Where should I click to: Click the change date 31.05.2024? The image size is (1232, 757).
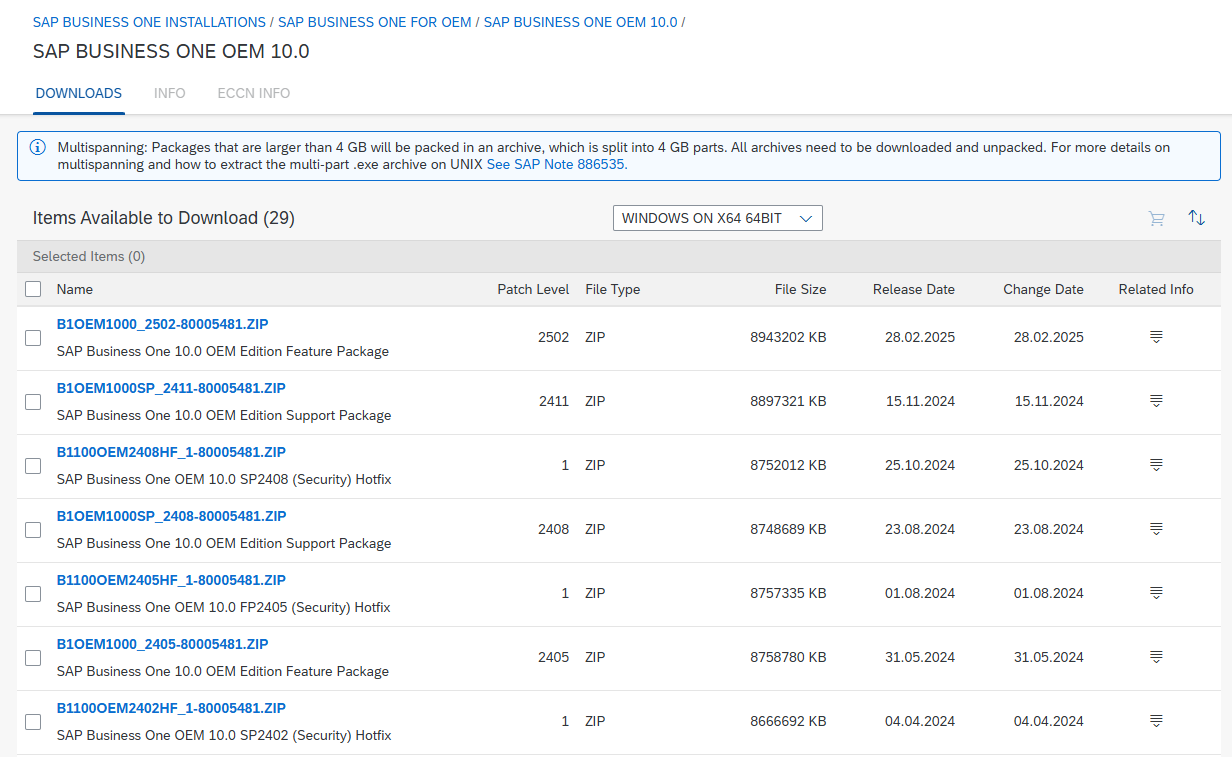pyautogui.click(x=1049, y=657)
